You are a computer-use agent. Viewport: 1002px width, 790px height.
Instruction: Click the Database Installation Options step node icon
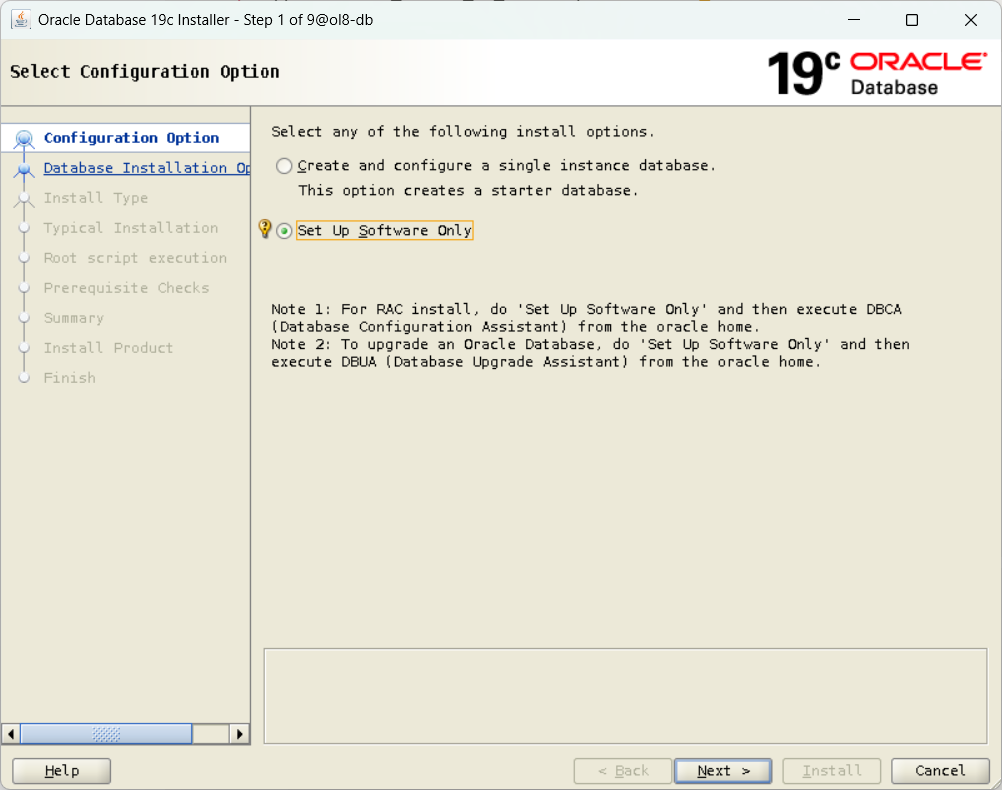[x=24, y=169]
